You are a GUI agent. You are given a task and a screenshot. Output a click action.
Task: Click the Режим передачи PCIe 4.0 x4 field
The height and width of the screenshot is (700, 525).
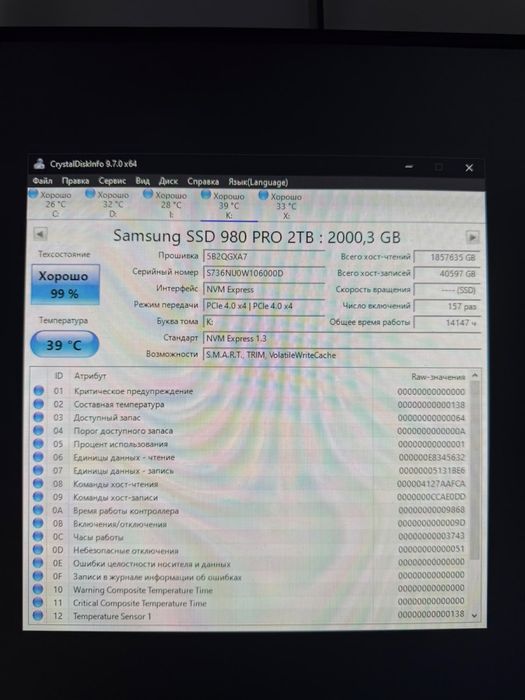pyautogui.click(x=264, y=306)
